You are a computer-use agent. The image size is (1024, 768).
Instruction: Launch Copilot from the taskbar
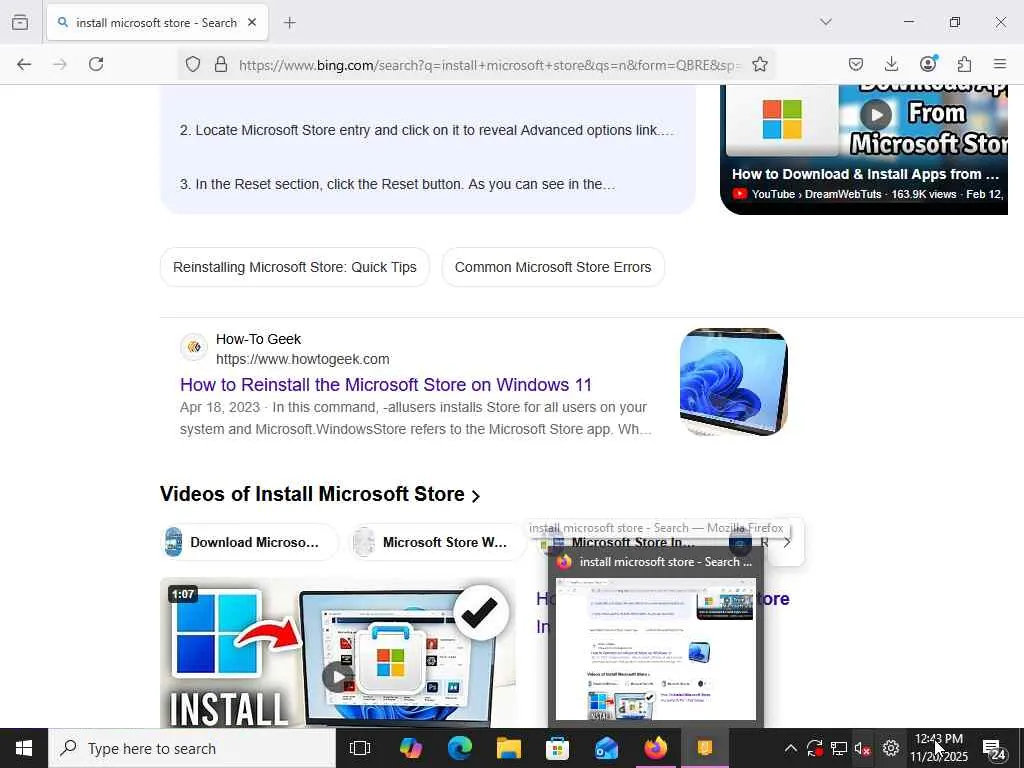click(x=410, y=748)
